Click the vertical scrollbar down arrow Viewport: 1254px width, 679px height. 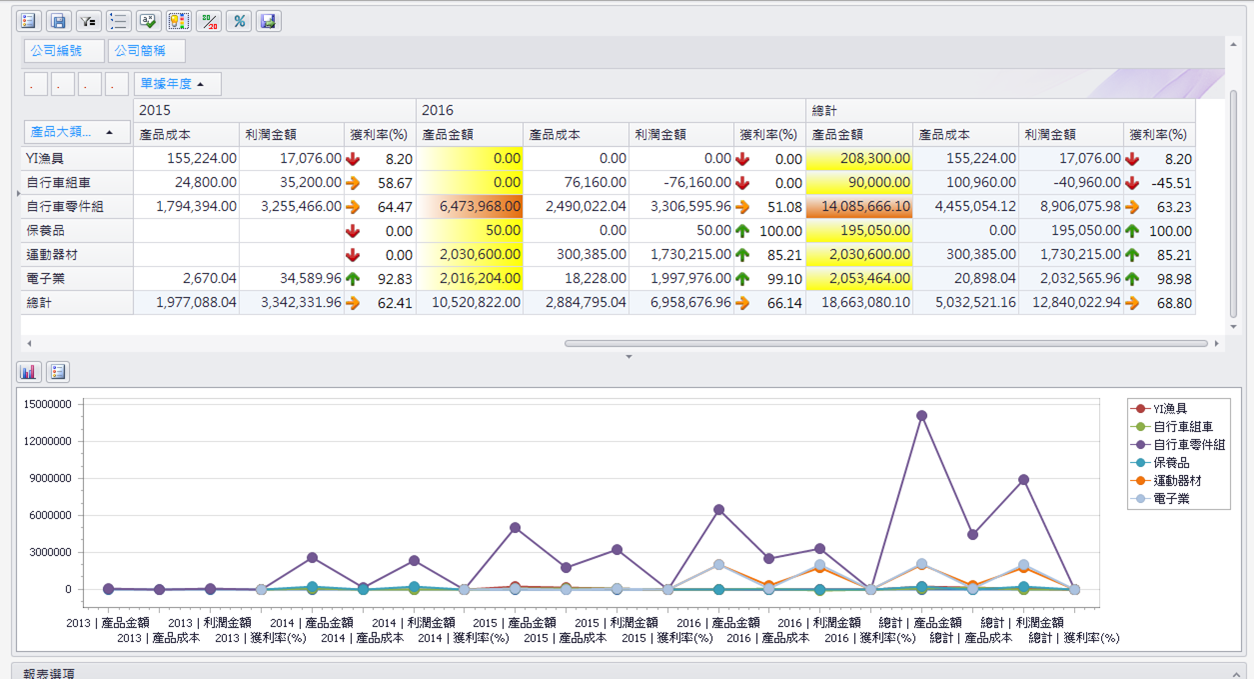point(1233,326)
